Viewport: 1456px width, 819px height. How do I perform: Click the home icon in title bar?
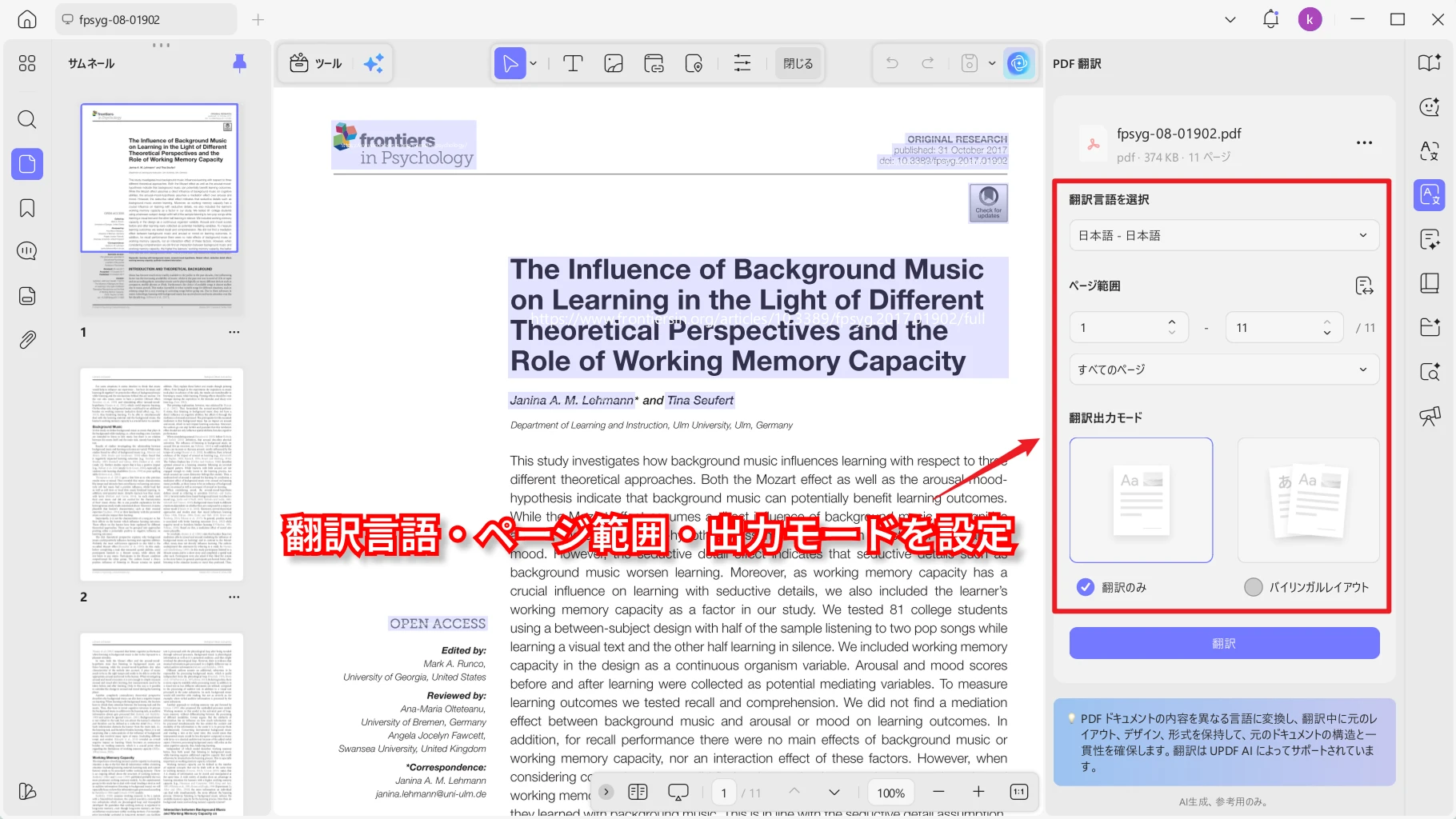pyautogui.click(x=27, y=19)
